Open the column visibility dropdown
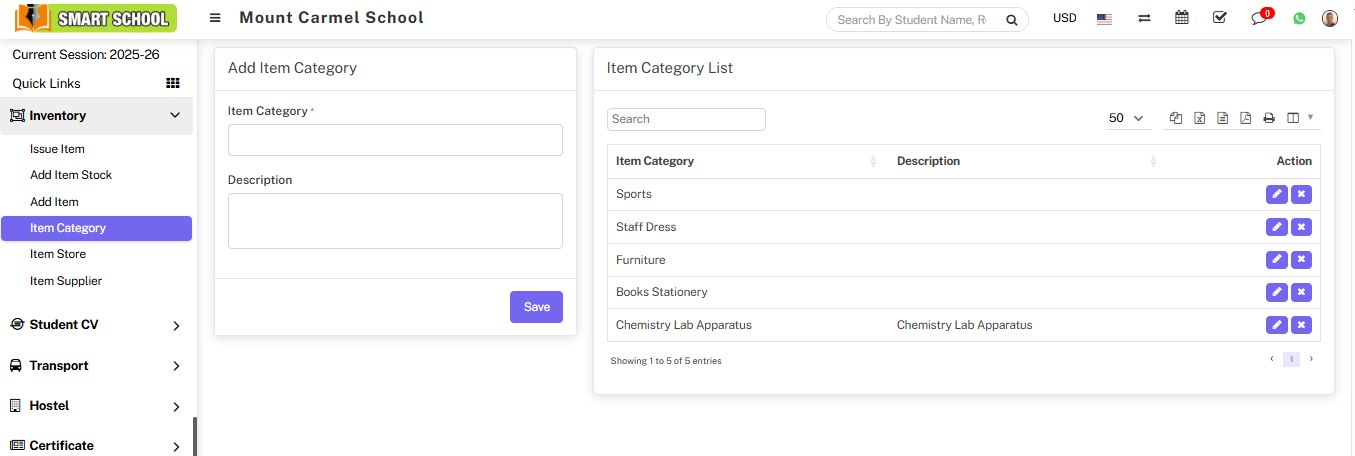1355x456 pixels. [1300, 118]
